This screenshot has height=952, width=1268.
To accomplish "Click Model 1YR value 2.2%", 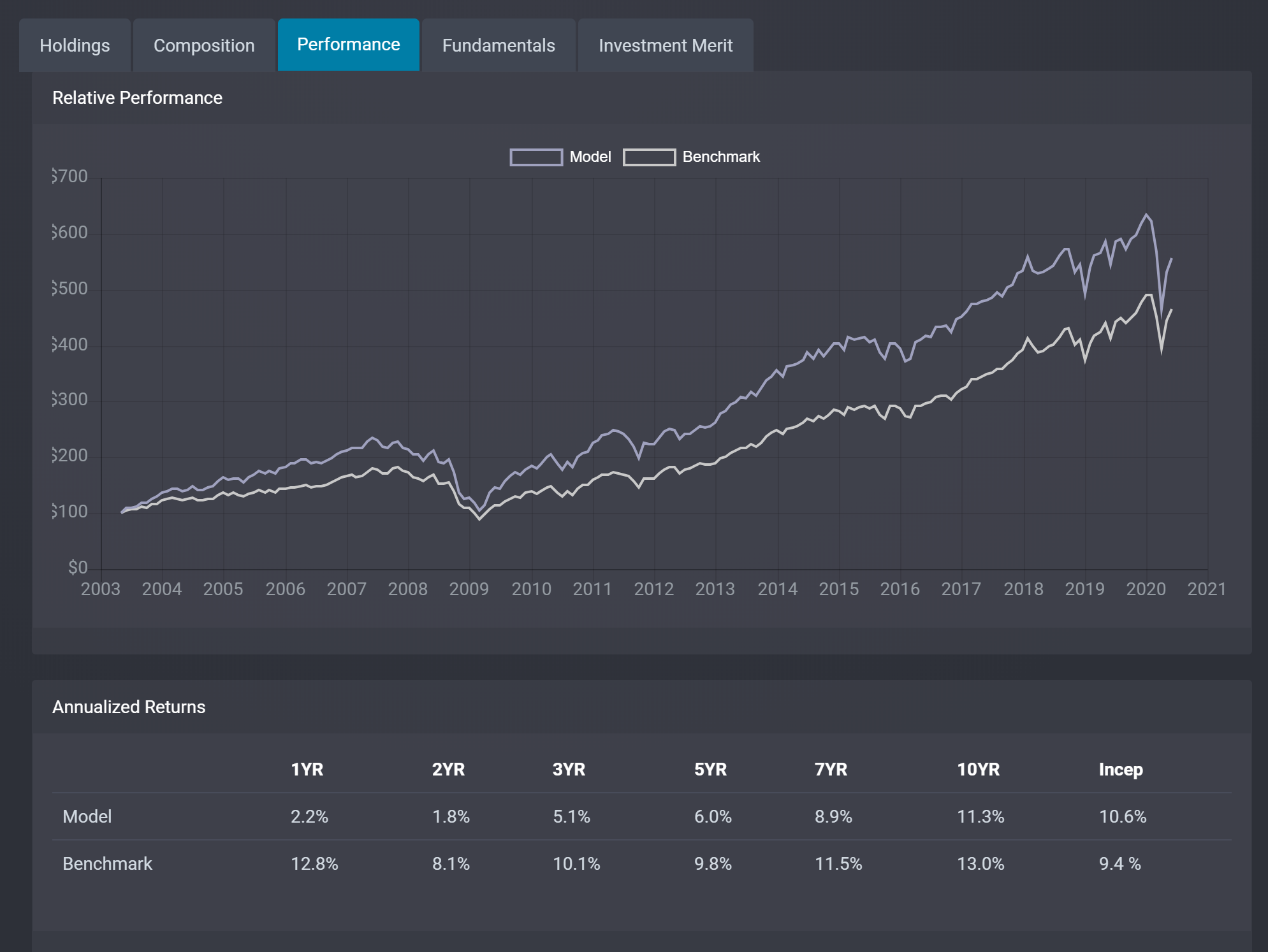I will point(309,816).
